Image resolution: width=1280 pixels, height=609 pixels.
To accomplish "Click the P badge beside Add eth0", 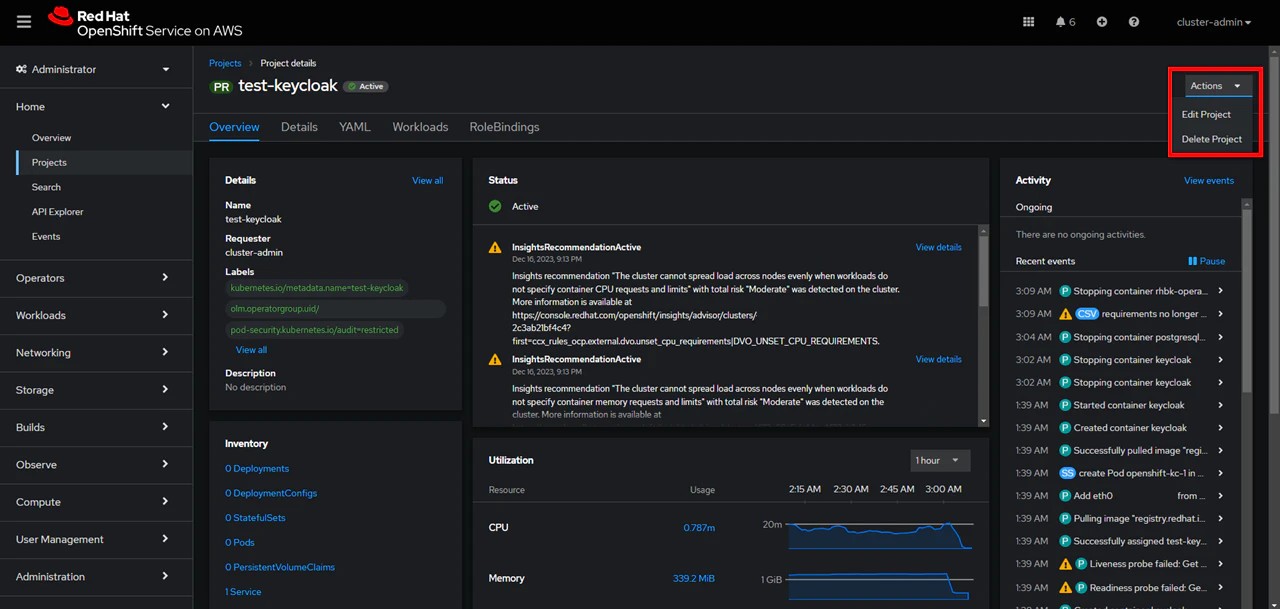I will (1065, 496).
